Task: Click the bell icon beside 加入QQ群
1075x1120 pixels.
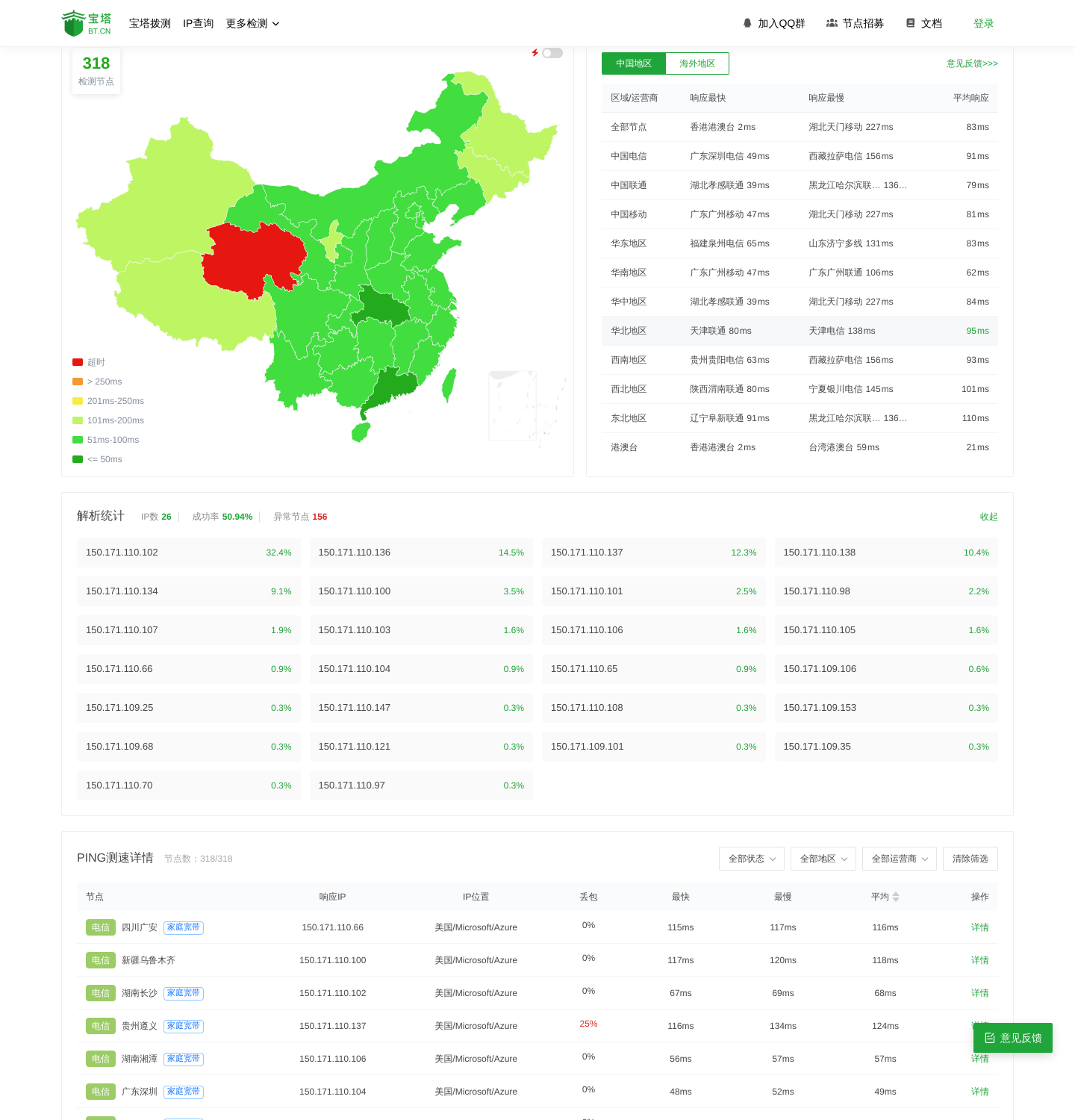Action: (747, 23)
